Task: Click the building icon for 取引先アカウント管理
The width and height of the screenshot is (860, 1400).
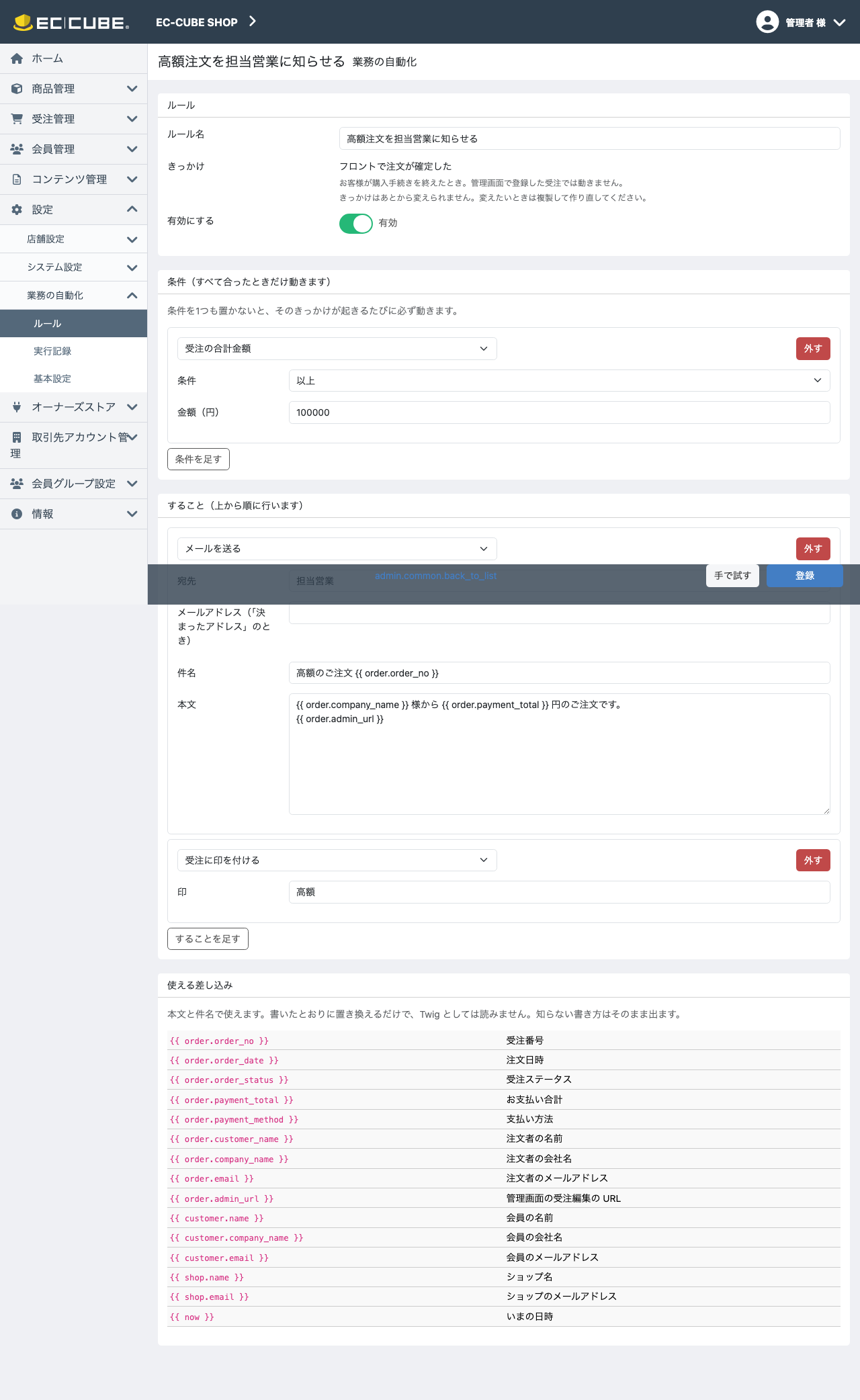Action: 17,437
